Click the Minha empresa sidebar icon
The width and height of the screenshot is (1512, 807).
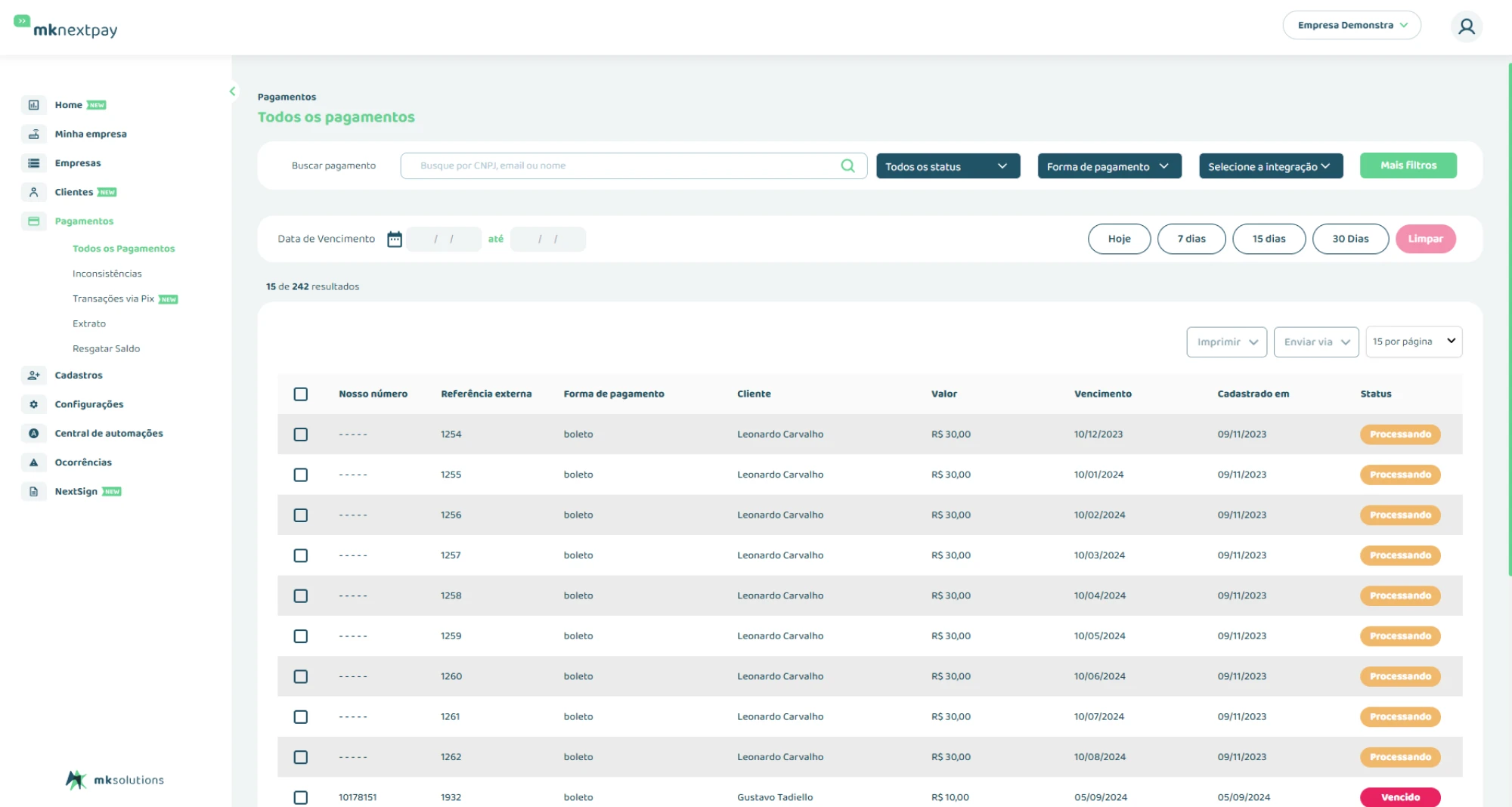[x=33, y=134]
